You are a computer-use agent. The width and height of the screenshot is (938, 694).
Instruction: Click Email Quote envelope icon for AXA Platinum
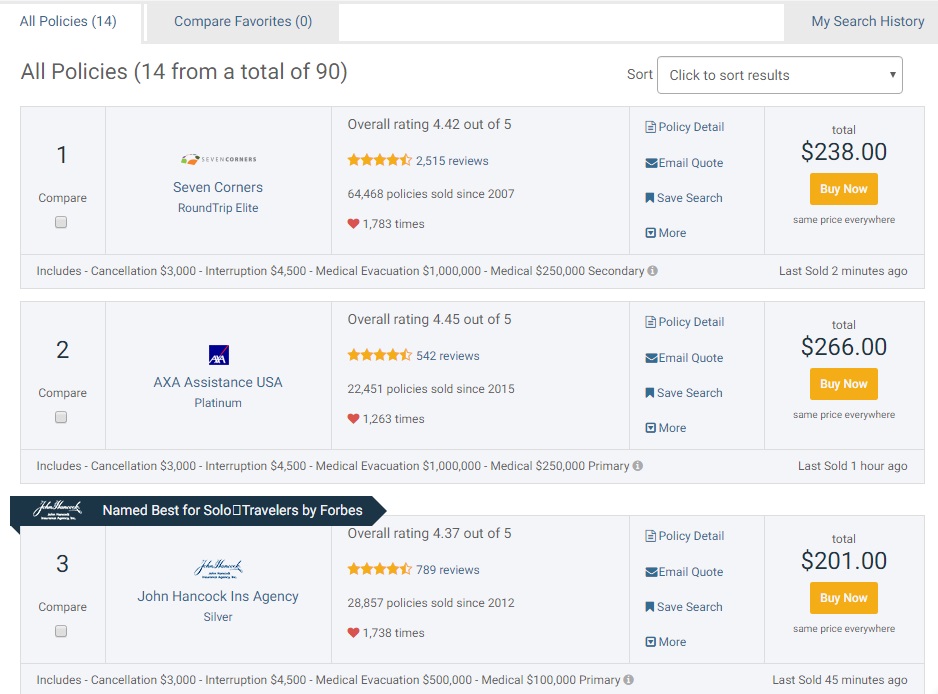click(651, 358)
